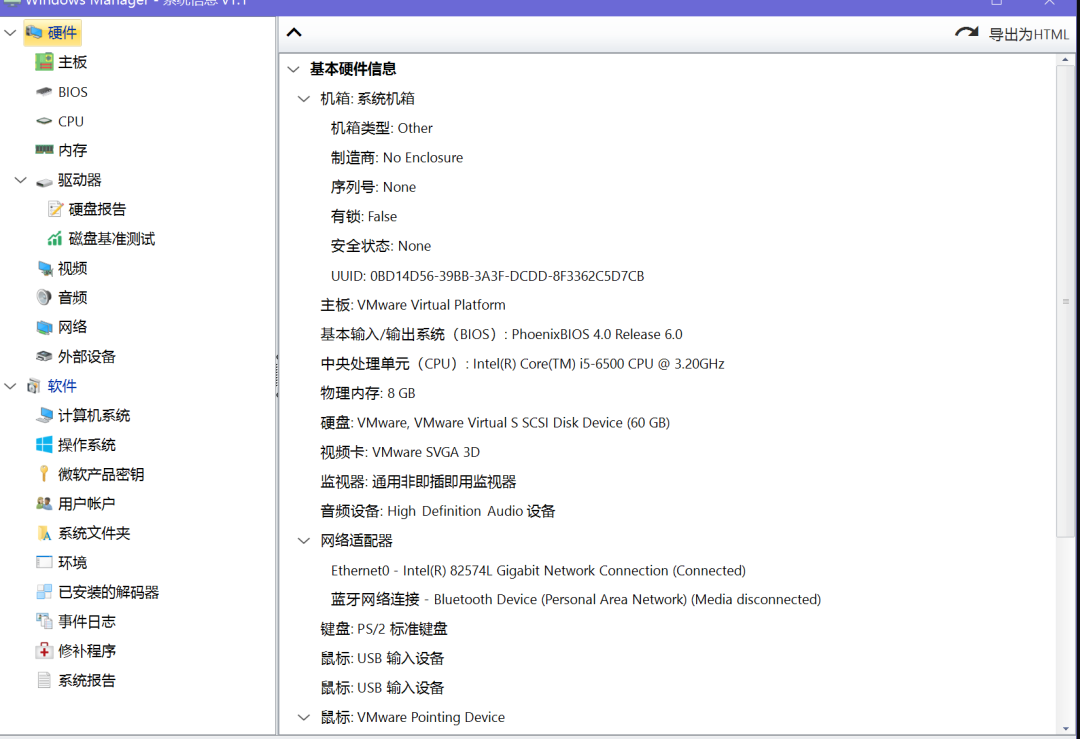Click the 操作系统 Windows logo icon
1080x739 pixels.
point(44,445)
